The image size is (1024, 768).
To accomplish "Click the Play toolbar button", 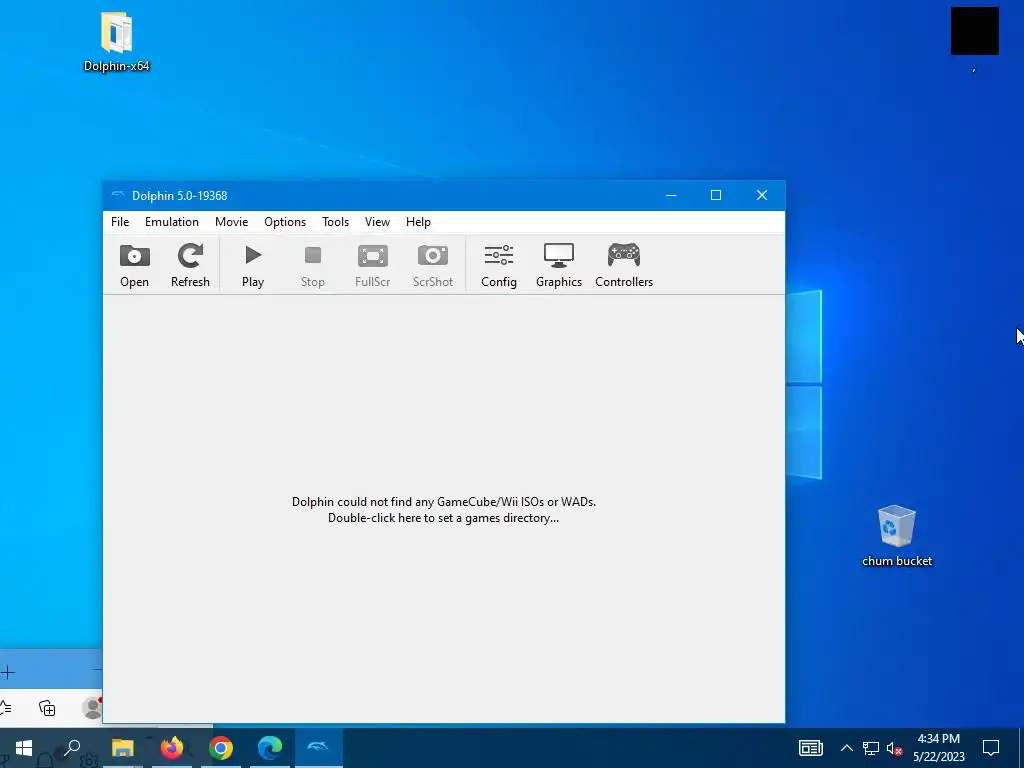I will coord(253,265).
